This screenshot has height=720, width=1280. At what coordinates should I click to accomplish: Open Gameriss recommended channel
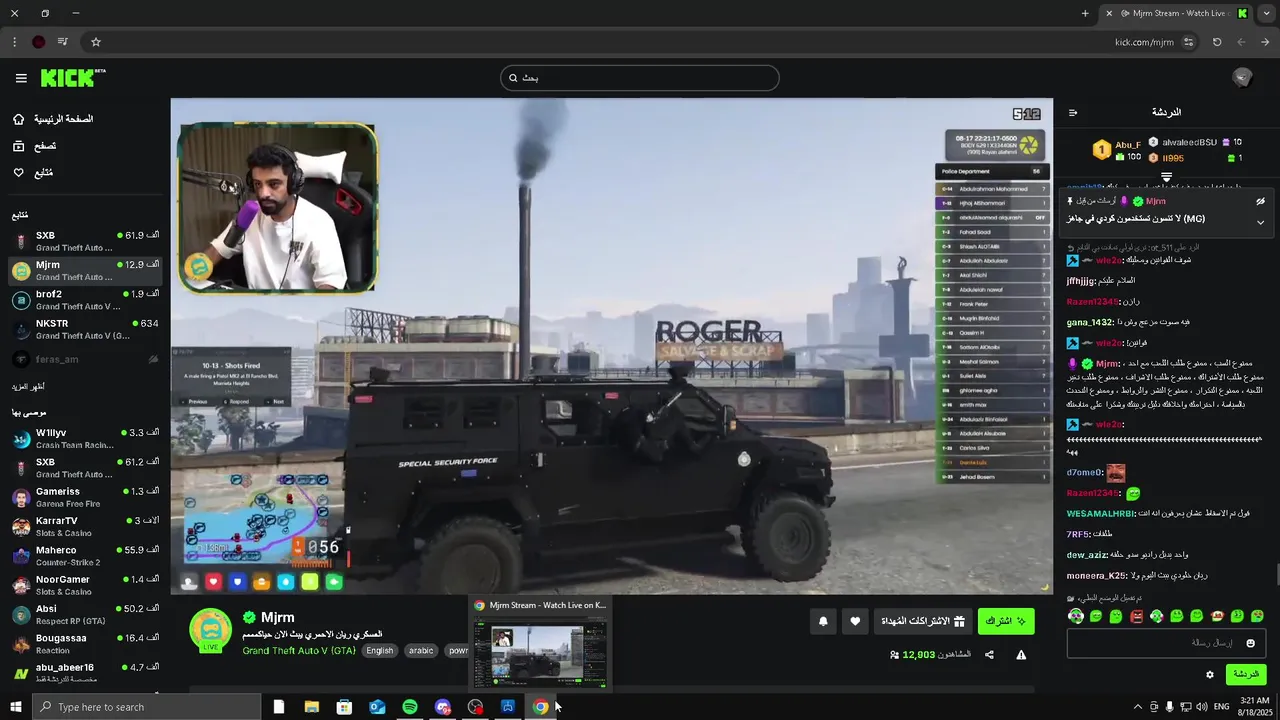click(x=85, y=497)
